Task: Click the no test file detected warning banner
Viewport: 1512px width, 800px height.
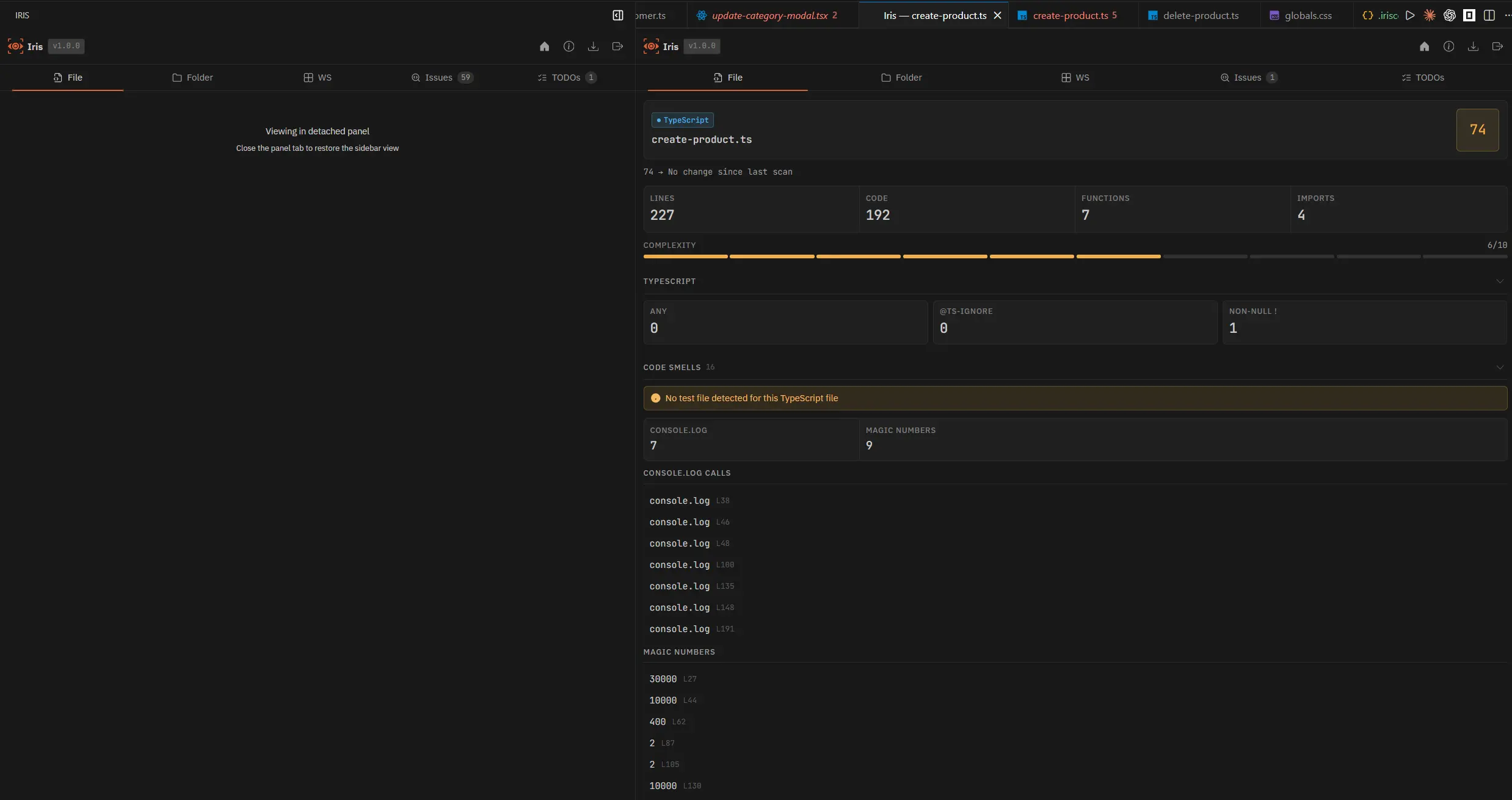Action: click(x=1075, y=398)
